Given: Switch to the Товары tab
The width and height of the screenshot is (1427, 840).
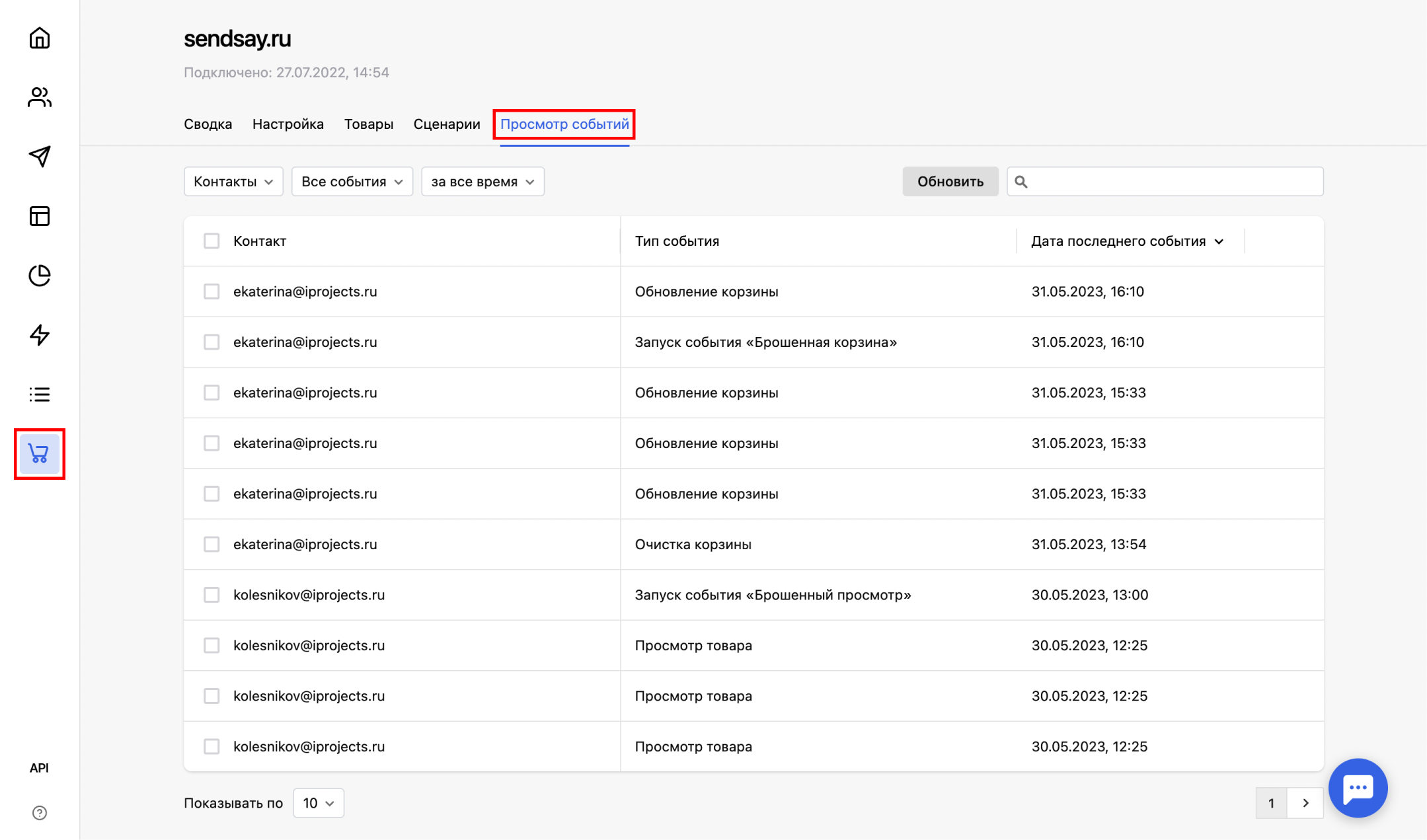Looking at the screenshot, I should (x=369, y=124).
